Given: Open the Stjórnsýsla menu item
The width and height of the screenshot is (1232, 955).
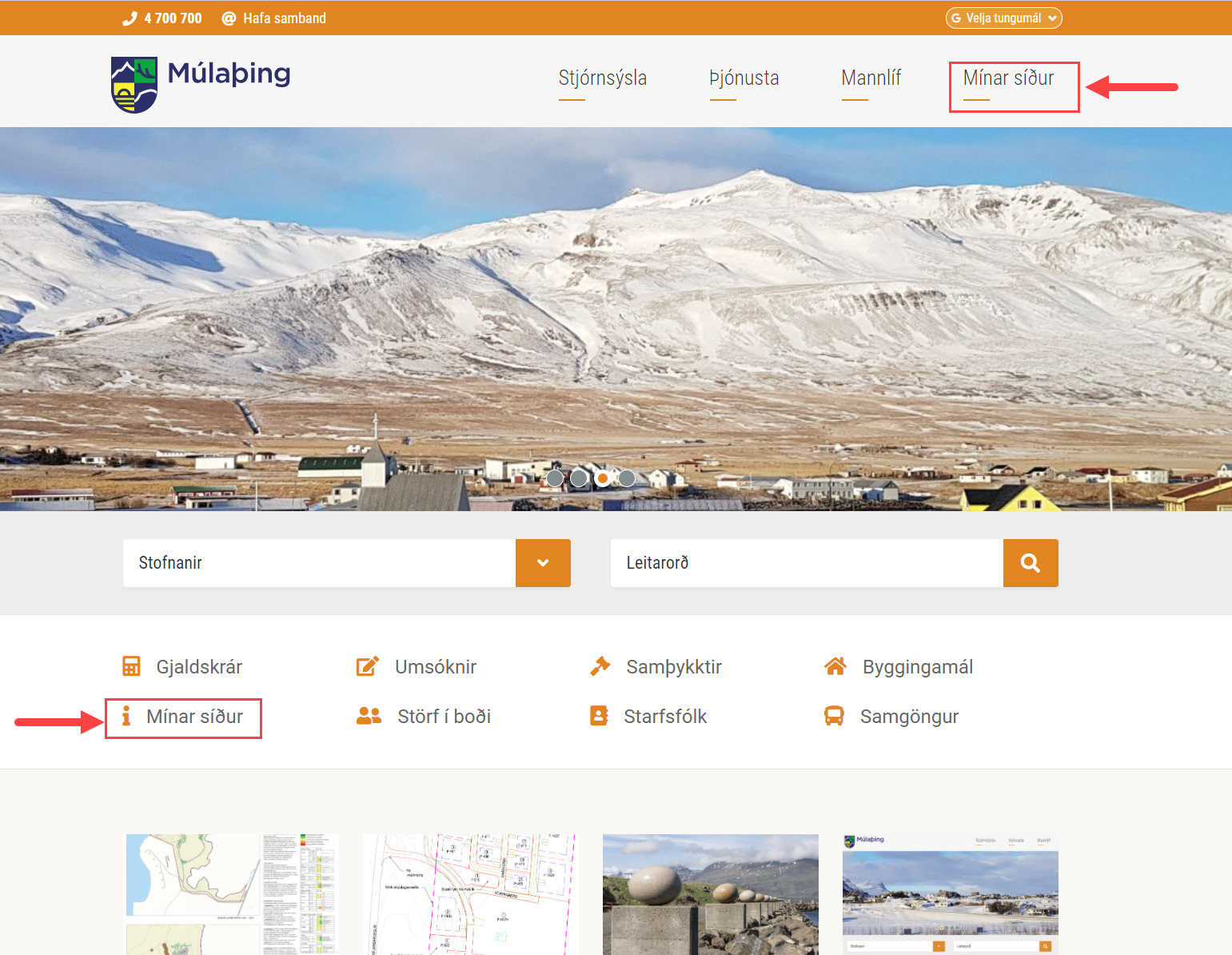Looking at the screenshot, I should (x=602, y=78).
